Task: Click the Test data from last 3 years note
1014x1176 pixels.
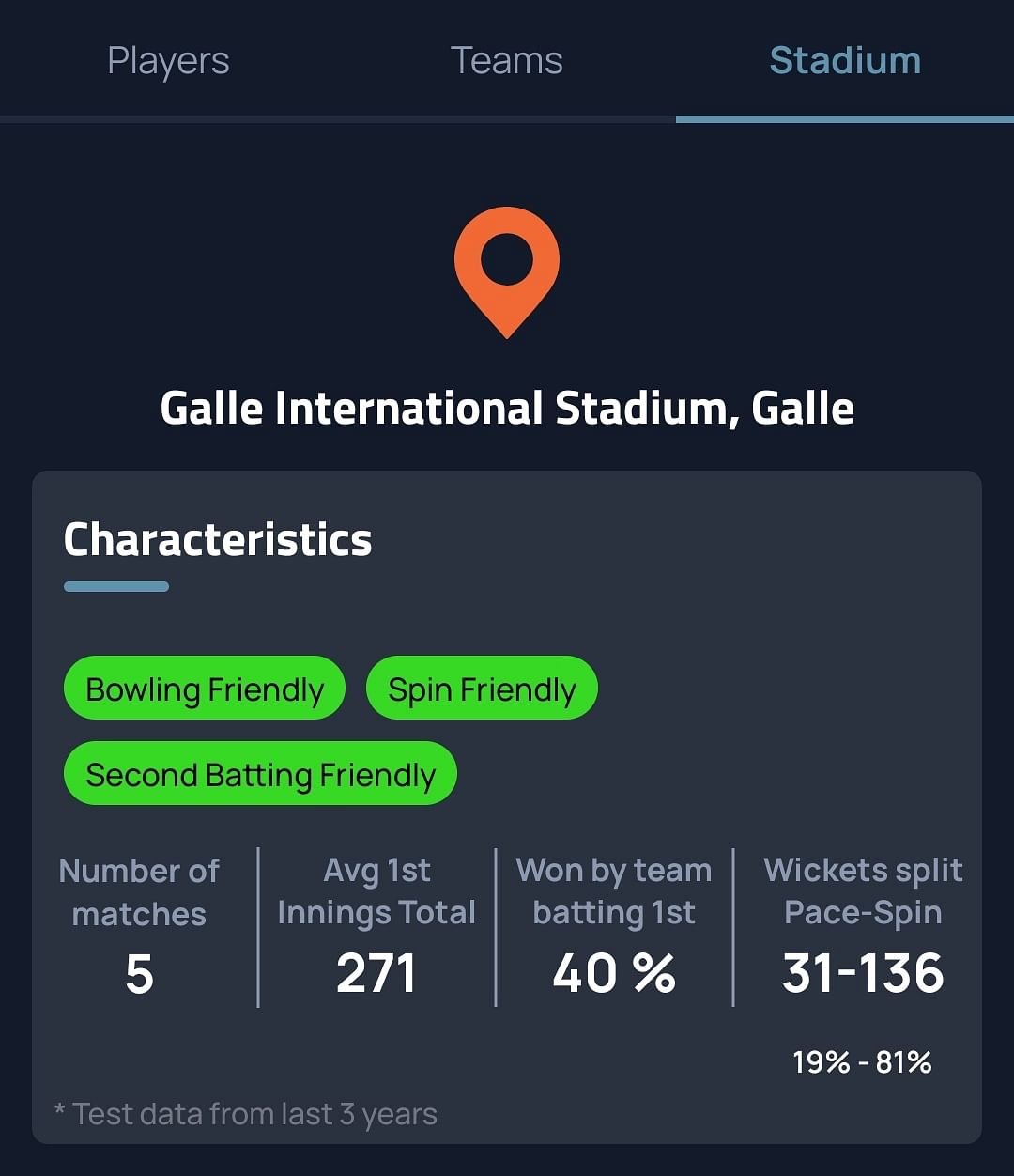Action: tap(246, 1114)
